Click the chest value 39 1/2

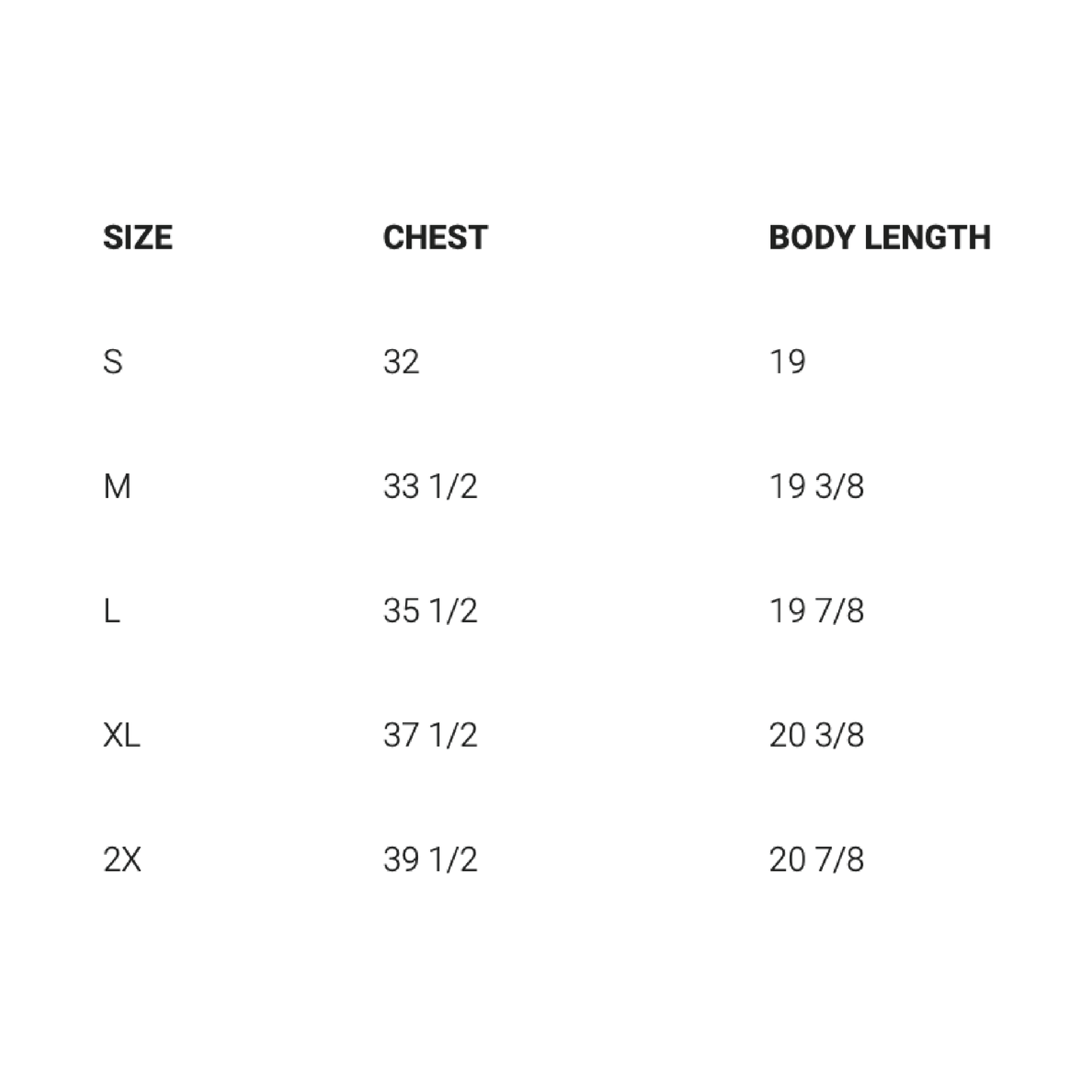click(x=430, y=860)
